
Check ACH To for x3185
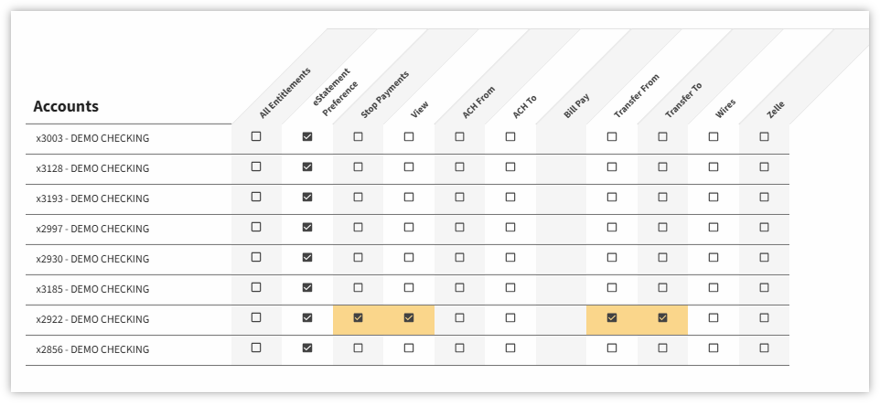tap(510, 287)
